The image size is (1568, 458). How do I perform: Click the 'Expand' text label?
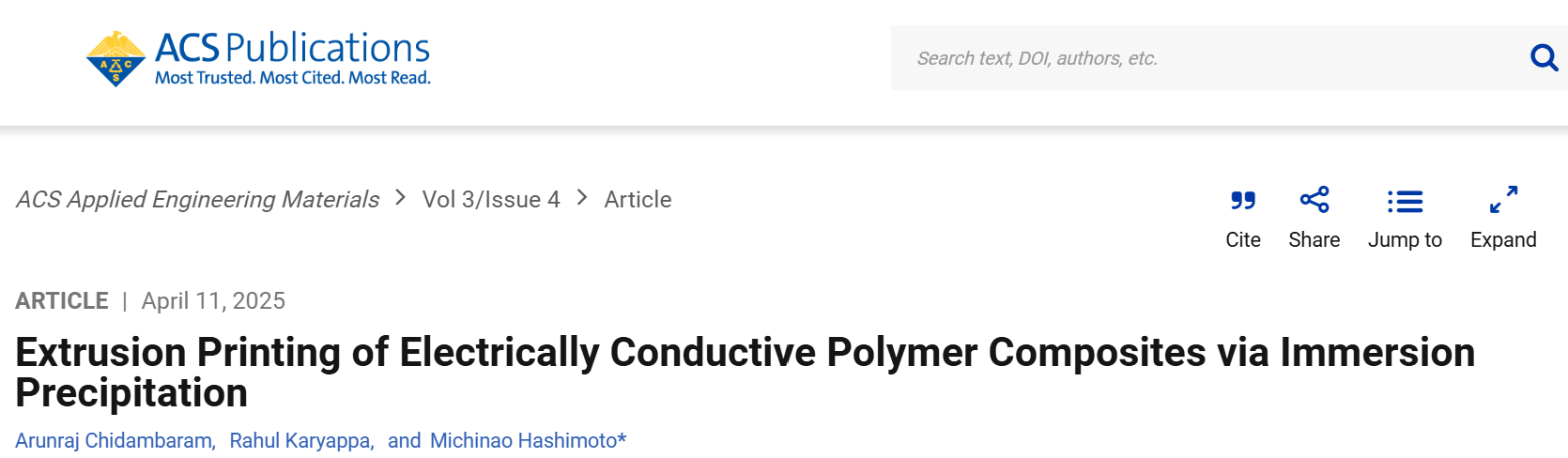coord(1503,240)
